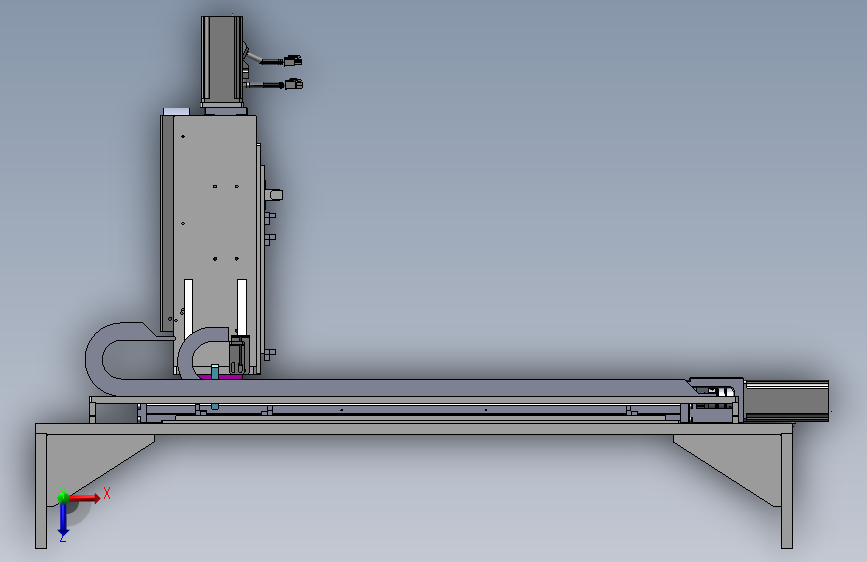Select the long horizontal table top plate

pos(415,429)
